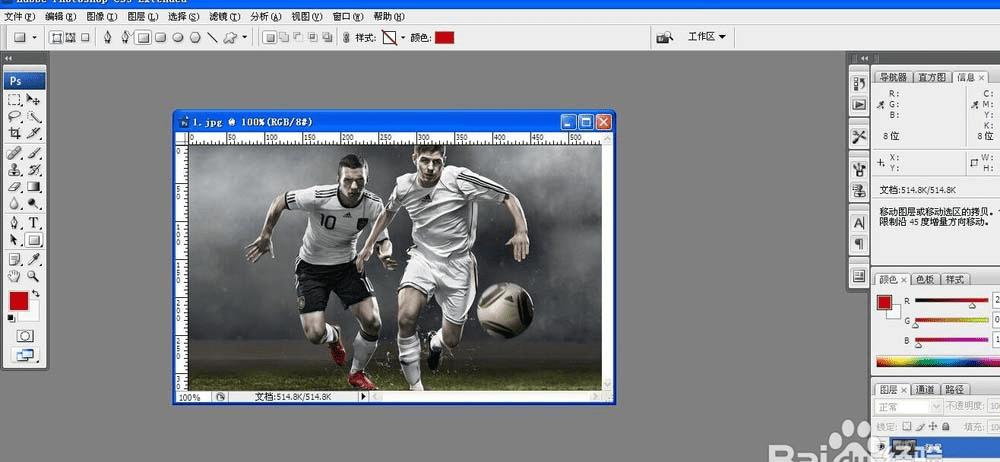Image resolution: width=1000 pixels, height=462 pixels.
Task: Select the Move tool
Action: point(34,100)
